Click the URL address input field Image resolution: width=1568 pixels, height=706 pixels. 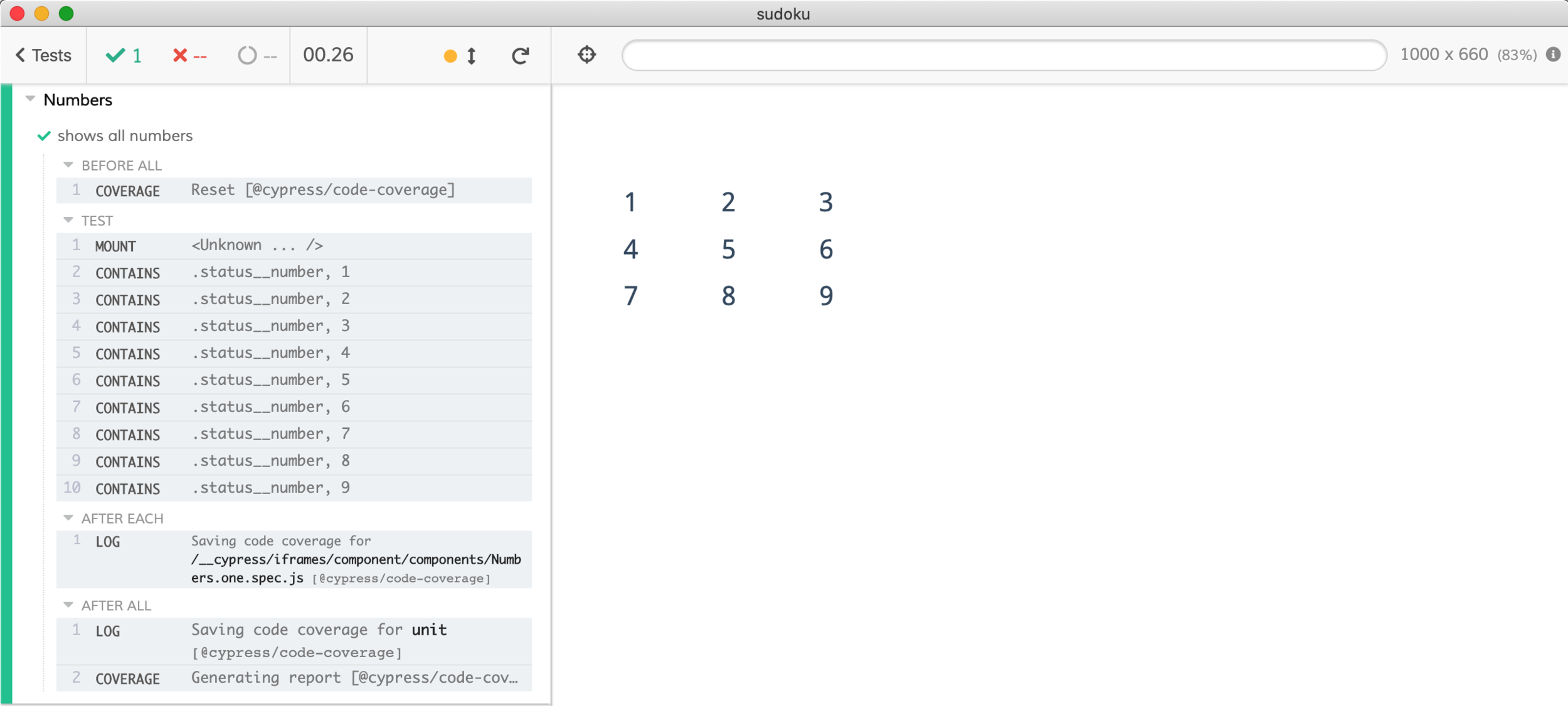[1004, 55]
